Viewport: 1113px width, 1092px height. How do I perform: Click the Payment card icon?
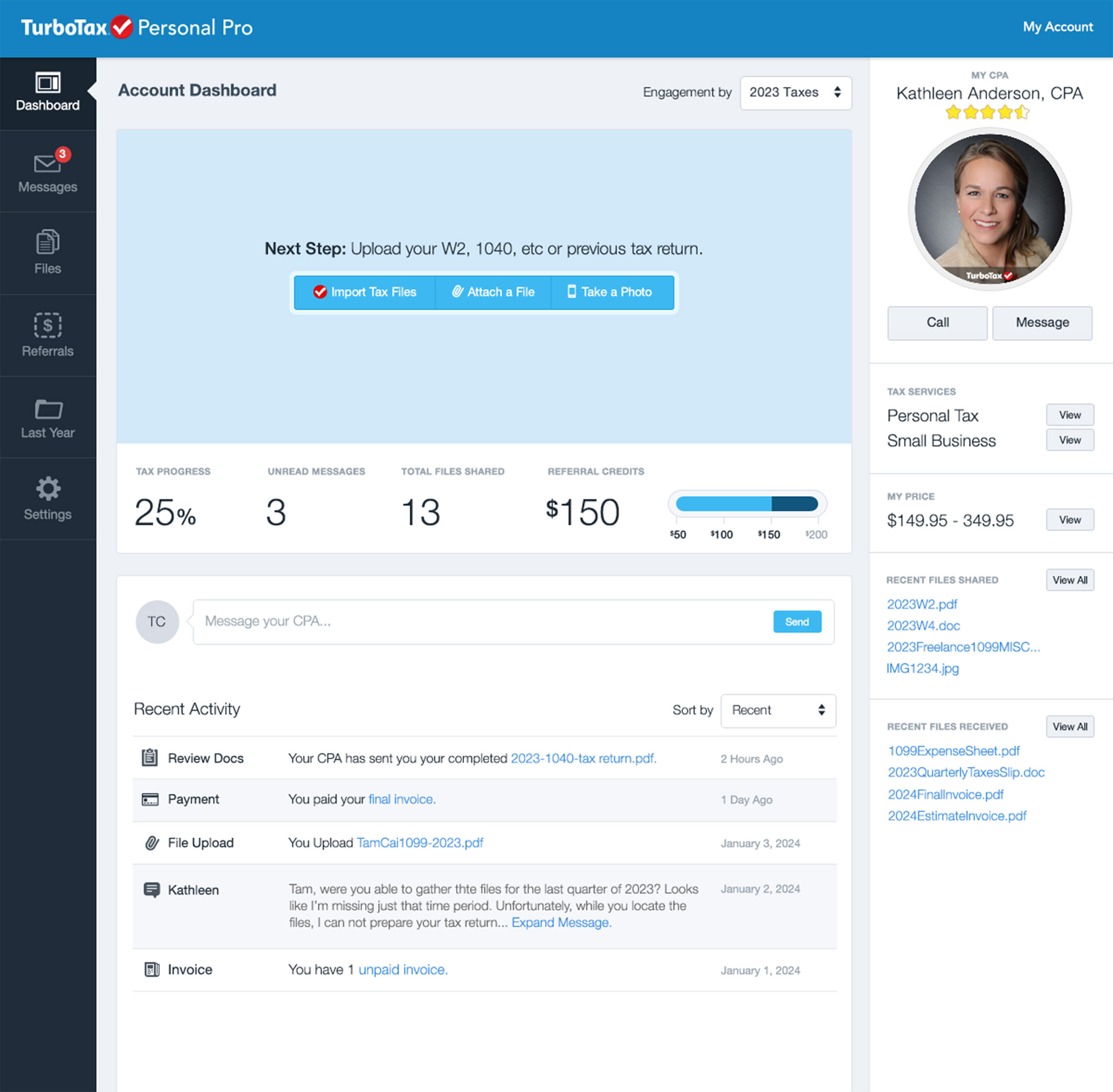150,800
